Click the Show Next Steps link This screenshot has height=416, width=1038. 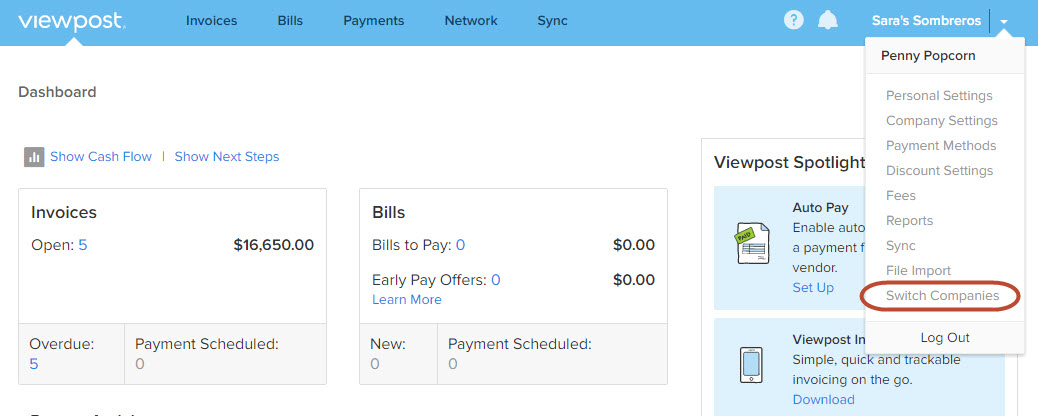(227, 157)
